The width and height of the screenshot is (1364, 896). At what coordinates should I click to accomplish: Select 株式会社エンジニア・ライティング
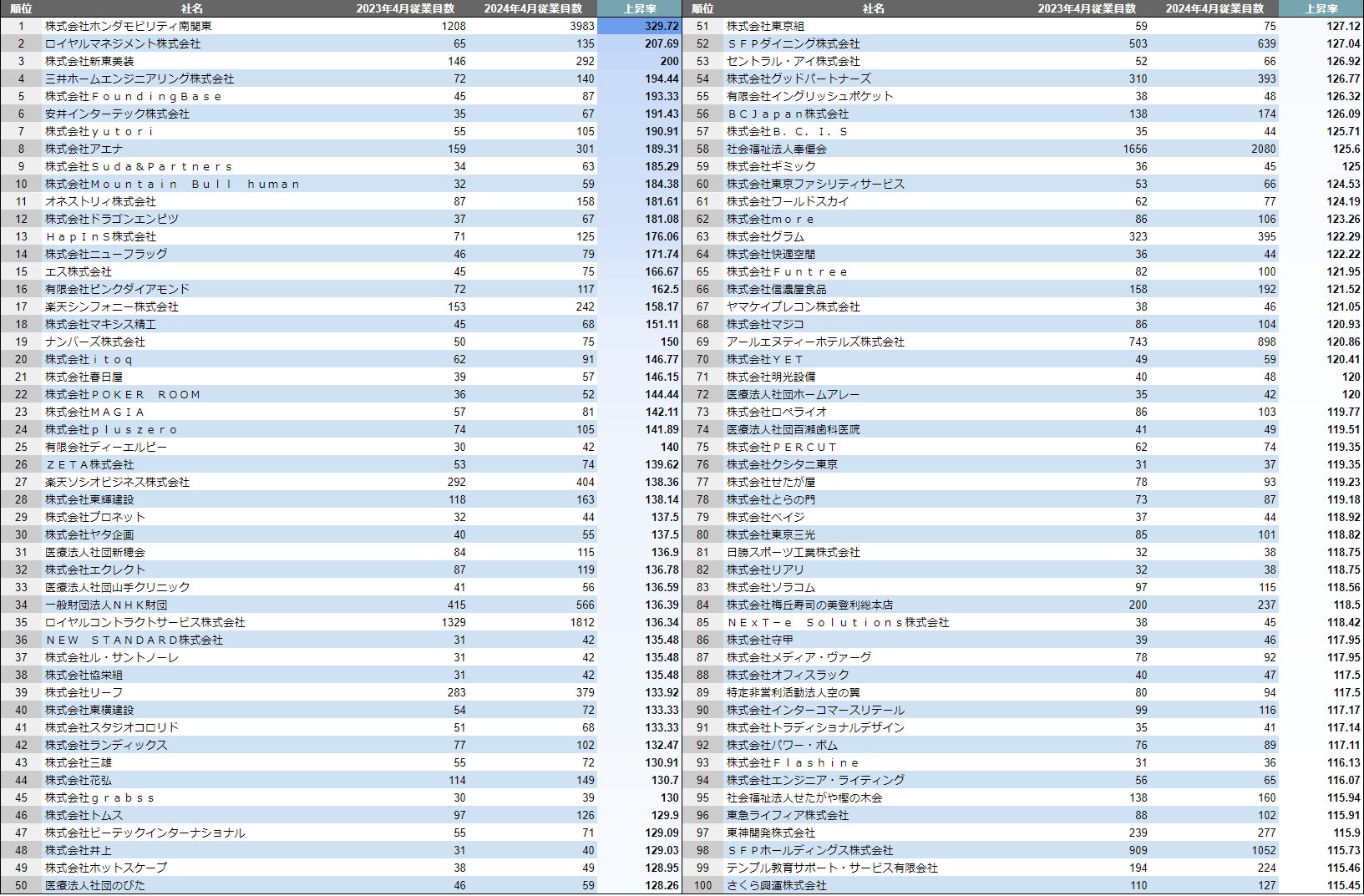pos(815,780)
